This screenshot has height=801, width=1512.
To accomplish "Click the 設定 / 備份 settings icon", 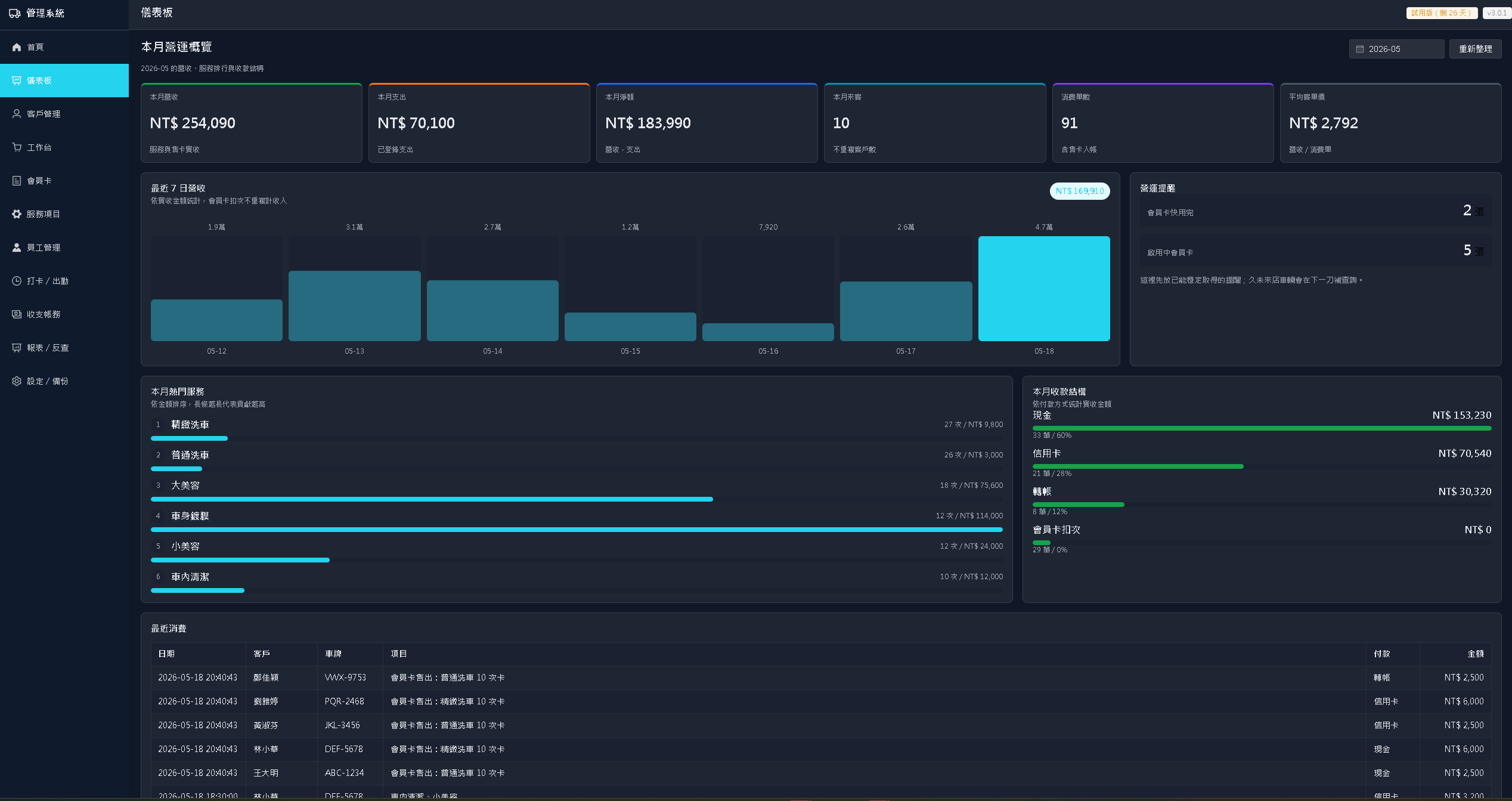I will 17,381.
